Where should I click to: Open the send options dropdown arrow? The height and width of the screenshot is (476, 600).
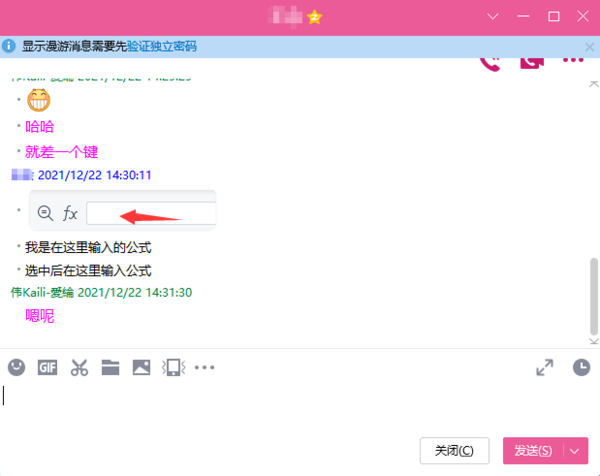574,451
